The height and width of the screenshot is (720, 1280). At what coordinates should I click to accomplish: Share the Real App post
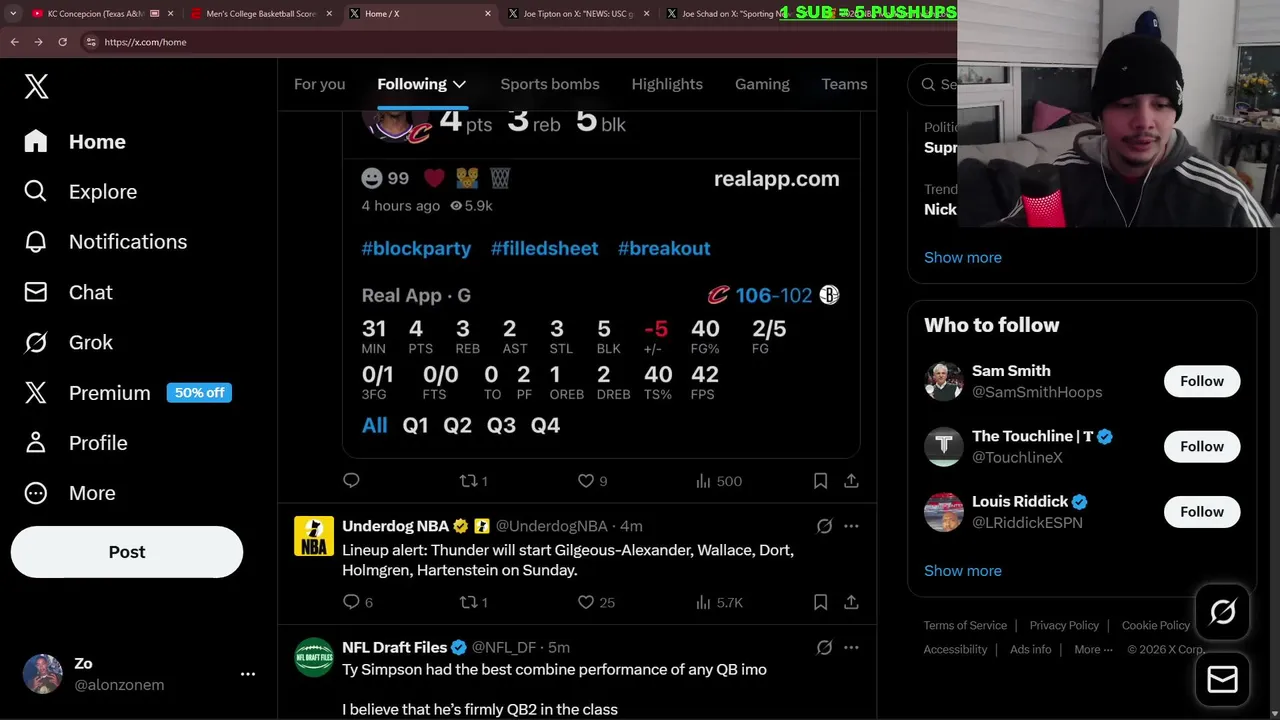click(851, 481)
